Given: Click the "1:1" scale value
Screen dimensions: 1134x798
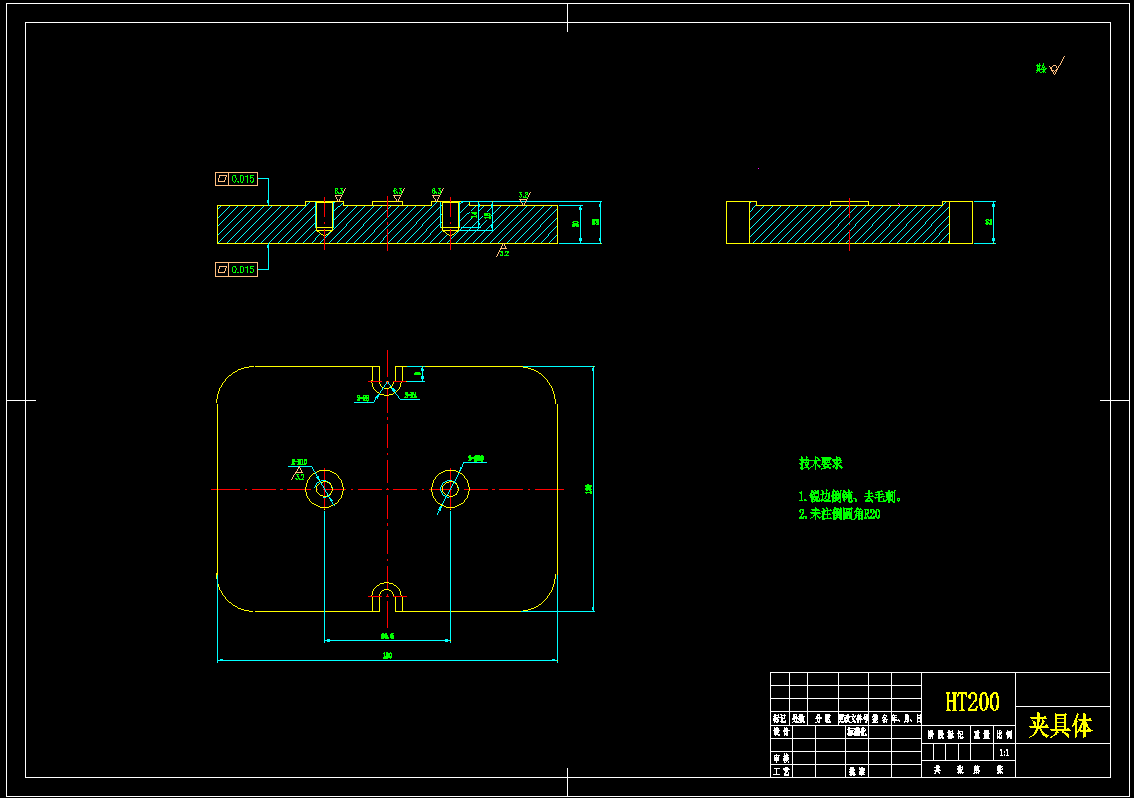Looking at the screenshot, I should click(1004, 753).
